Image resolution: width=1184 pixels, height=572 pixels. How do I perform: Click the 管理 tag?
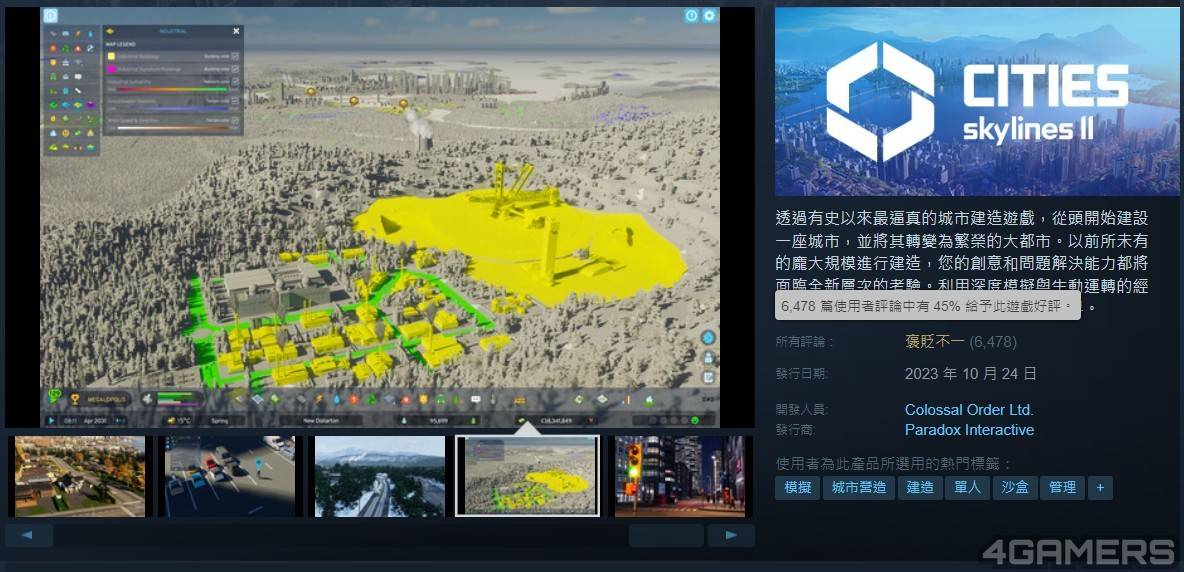tap(1062, 487)
